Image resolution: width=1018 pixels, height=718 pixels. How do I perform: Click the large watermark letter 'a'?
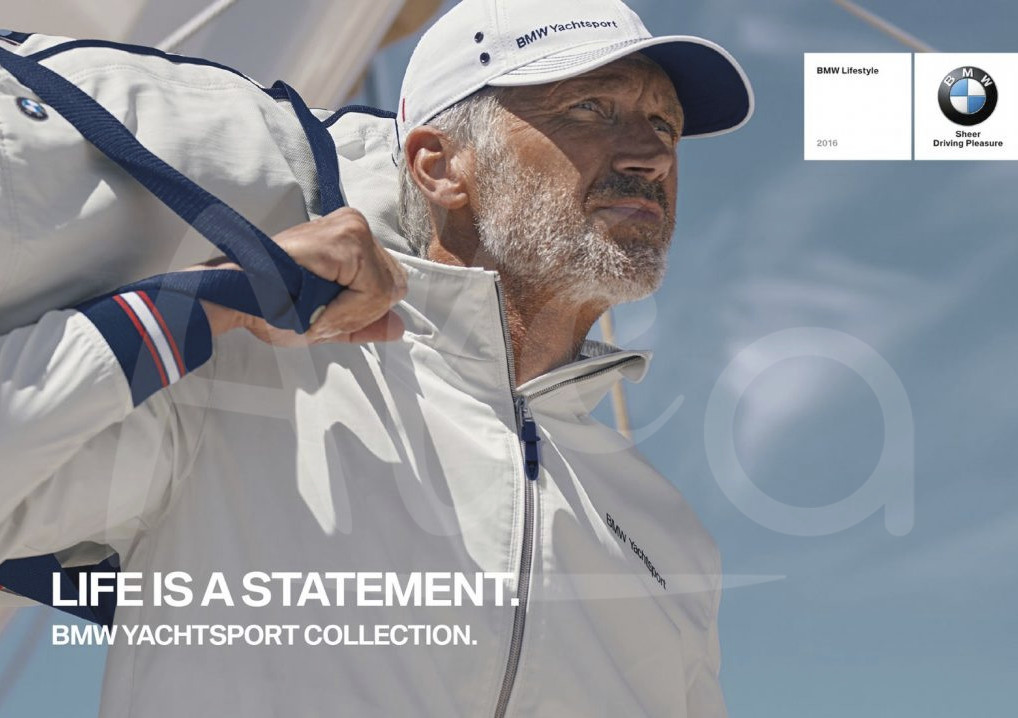(x=810, y=432)
